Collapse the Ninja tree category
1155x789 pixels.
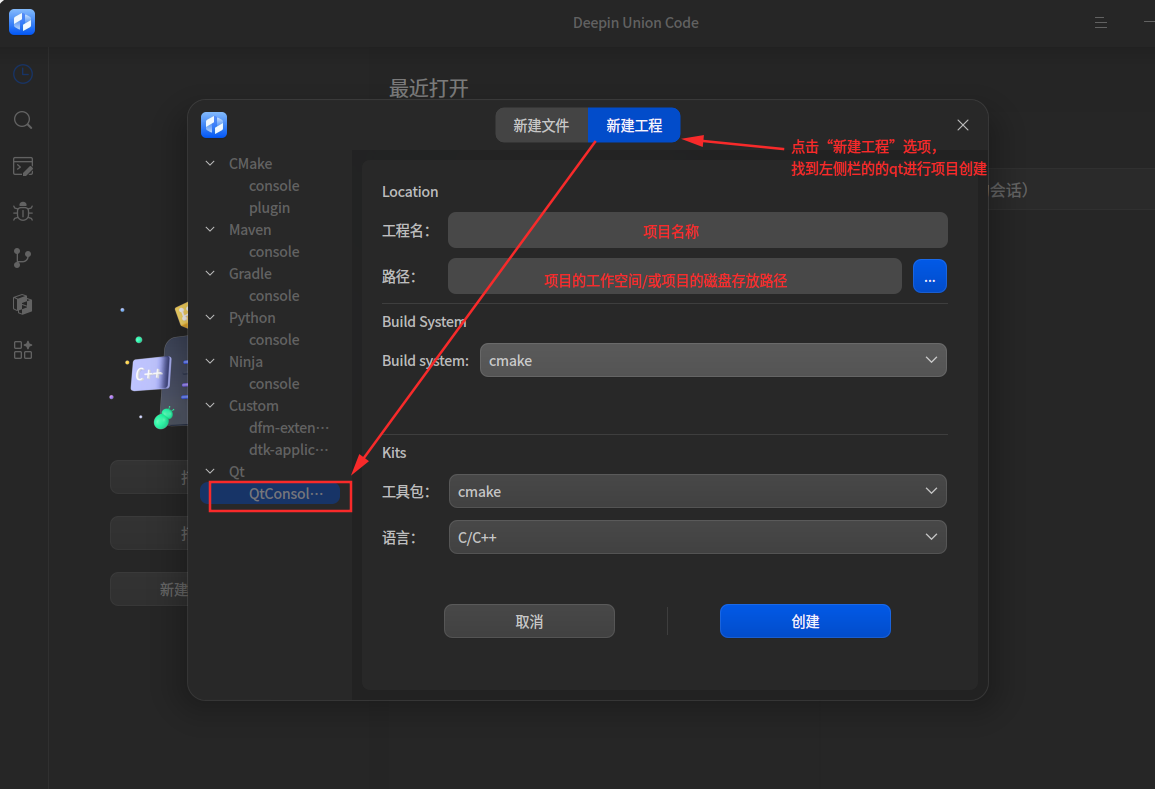pyautogui.click(x=210, y=362)
